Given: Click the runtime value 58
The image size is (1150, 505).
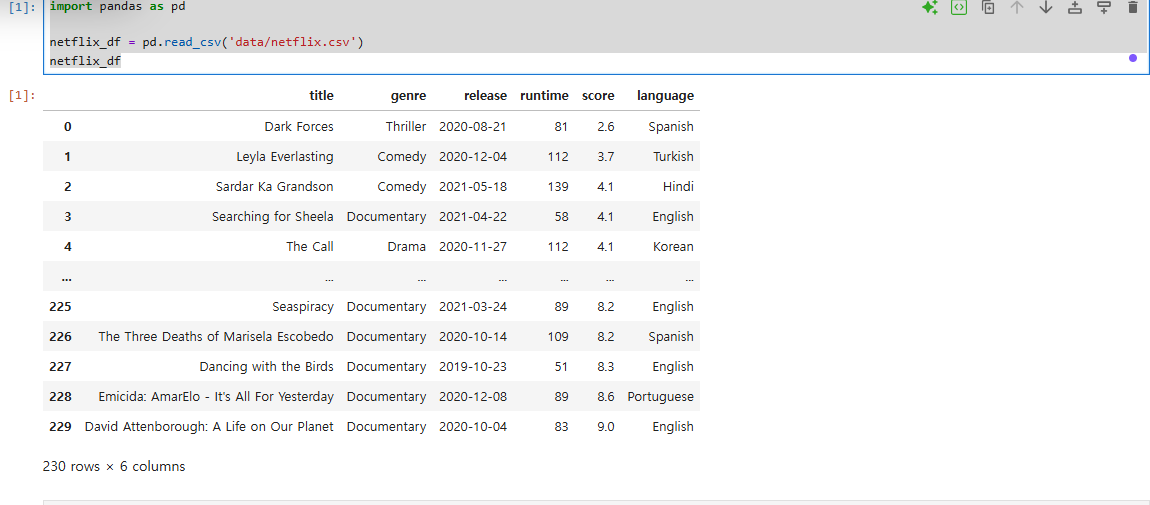Looking at the screenshot, I should point(561,217).
